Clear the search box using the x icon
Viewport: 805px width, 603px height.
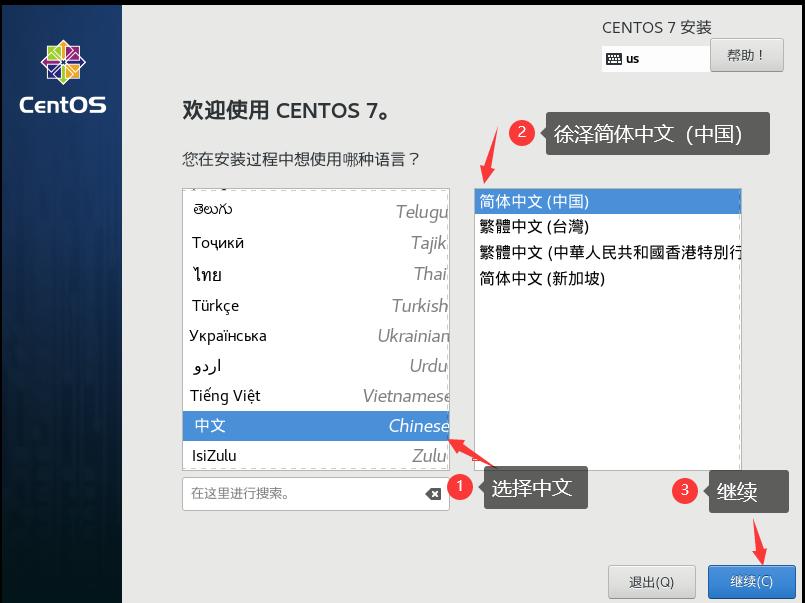tap(432, 493)
